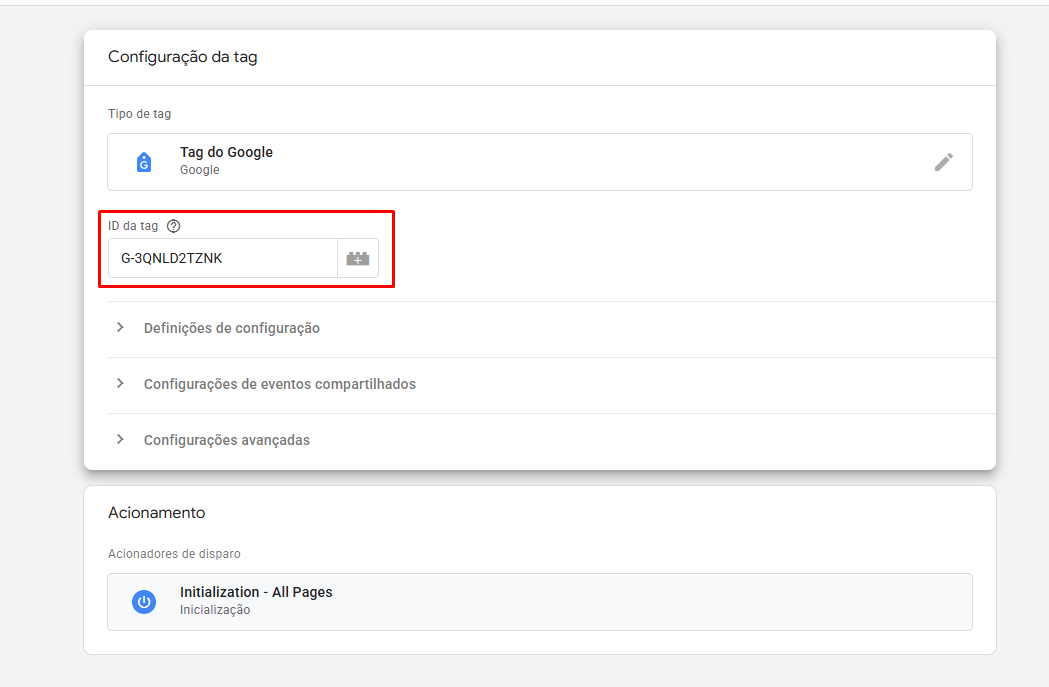The height and width of the screenshot is (687, 1049).
Task: Click the Configuração da tag heading
Action: coord(183,57)
